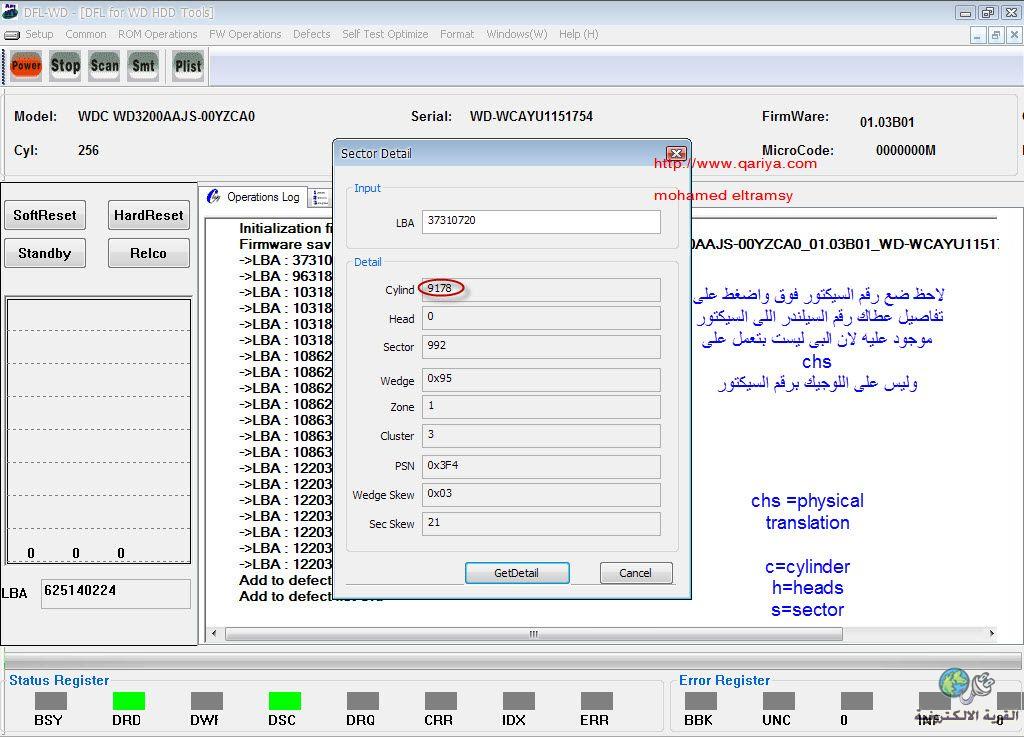Click the BBK error register indicator
Screen dimensions: 1024x738
701,701
